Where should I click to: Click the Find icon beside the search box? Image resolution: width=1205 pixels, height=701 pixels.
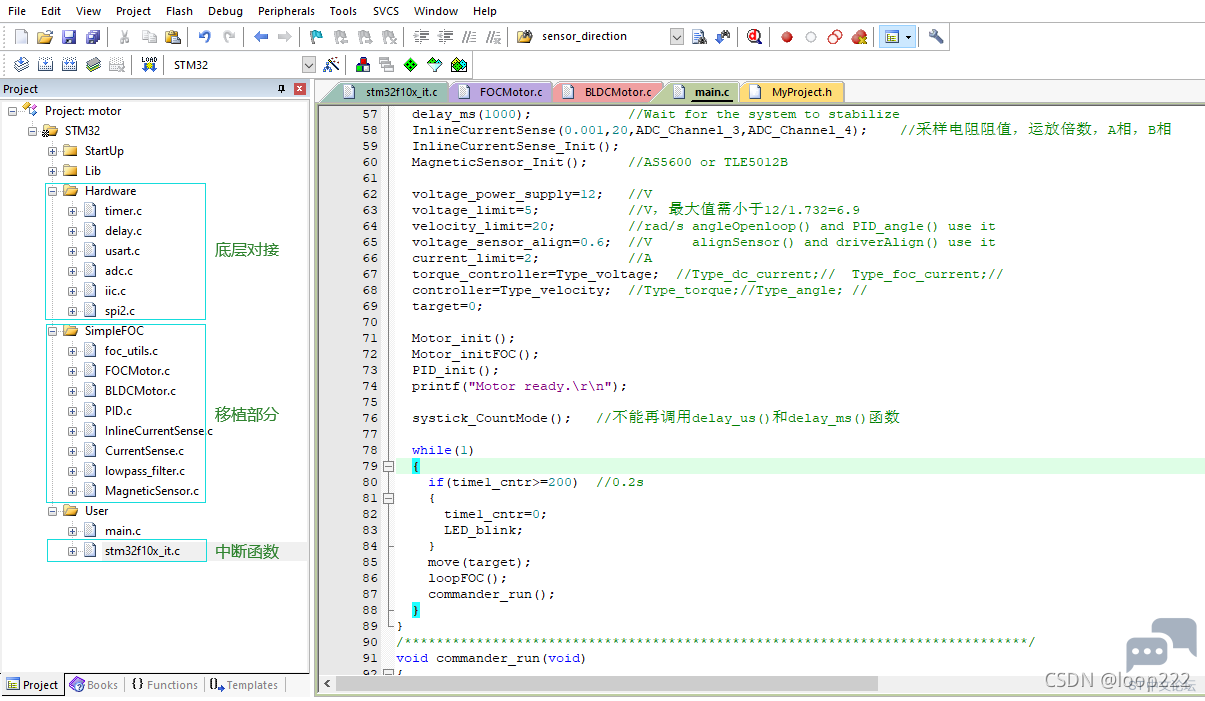click(699, 37)
